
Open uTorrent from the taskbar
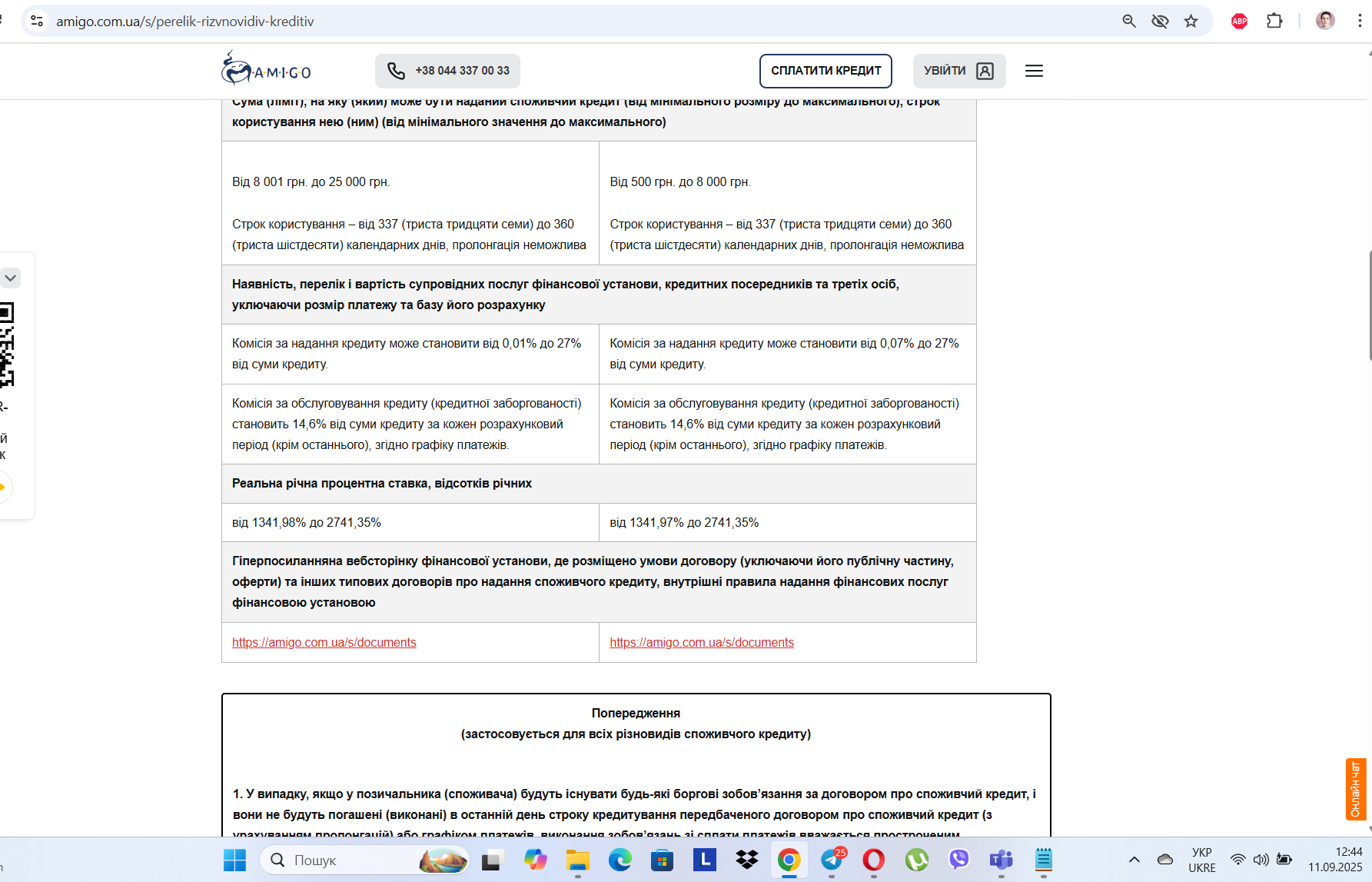click(x=916, y=860)
